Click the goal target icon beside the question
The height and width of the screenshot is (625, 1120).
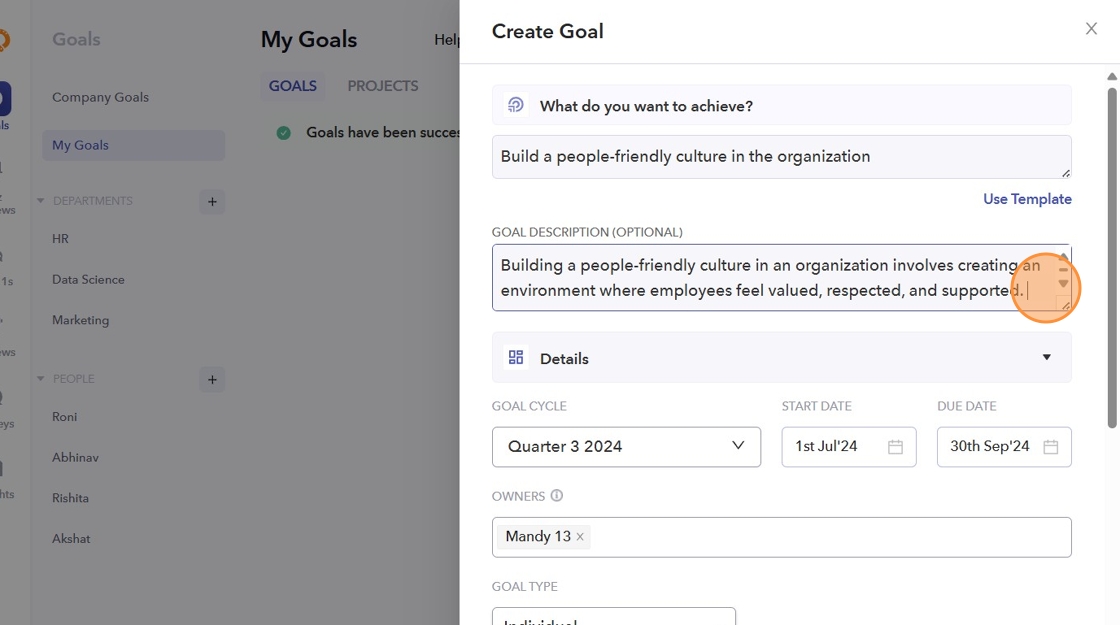point(516,105)
